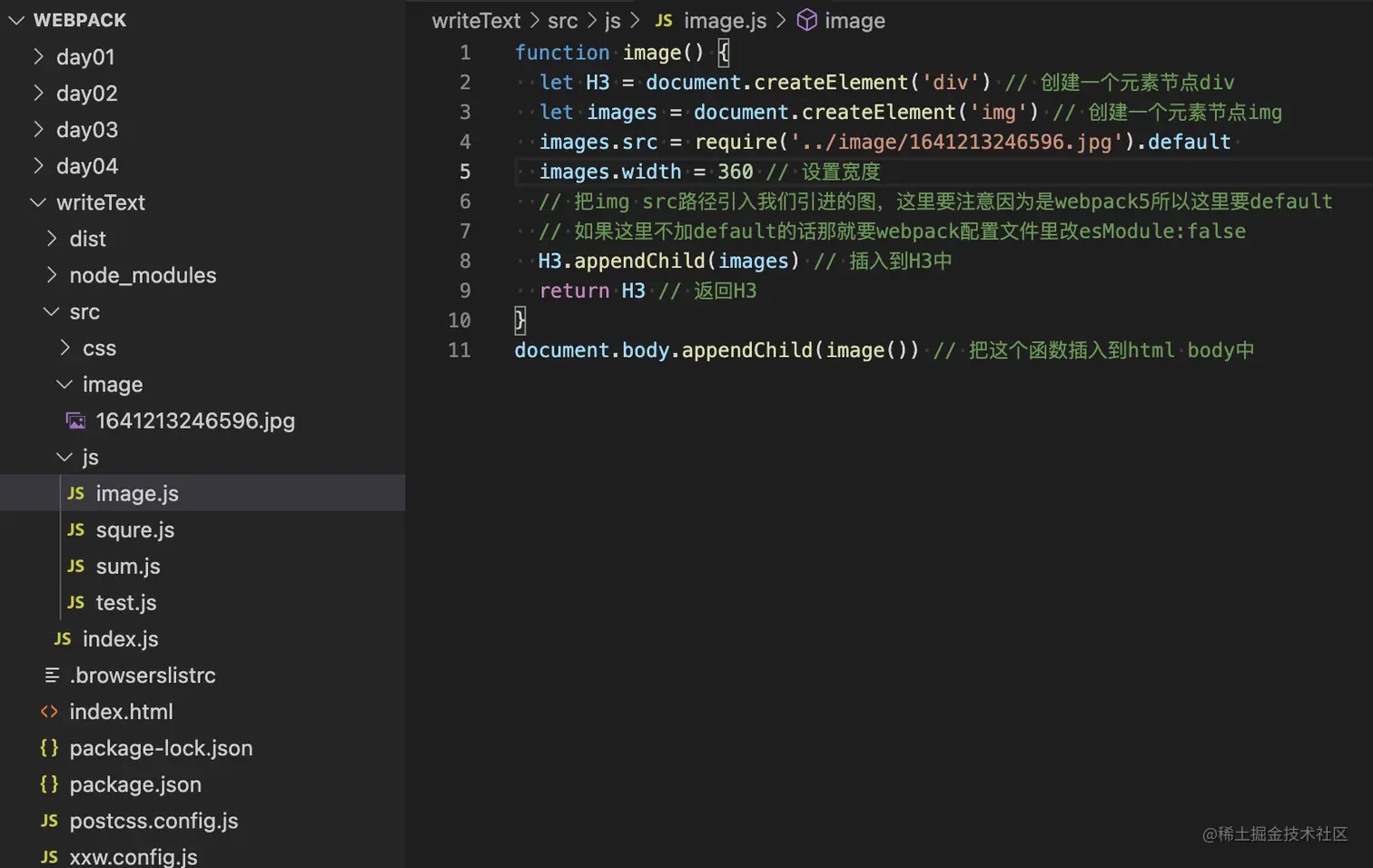Open the css folder

click(99, 348)
